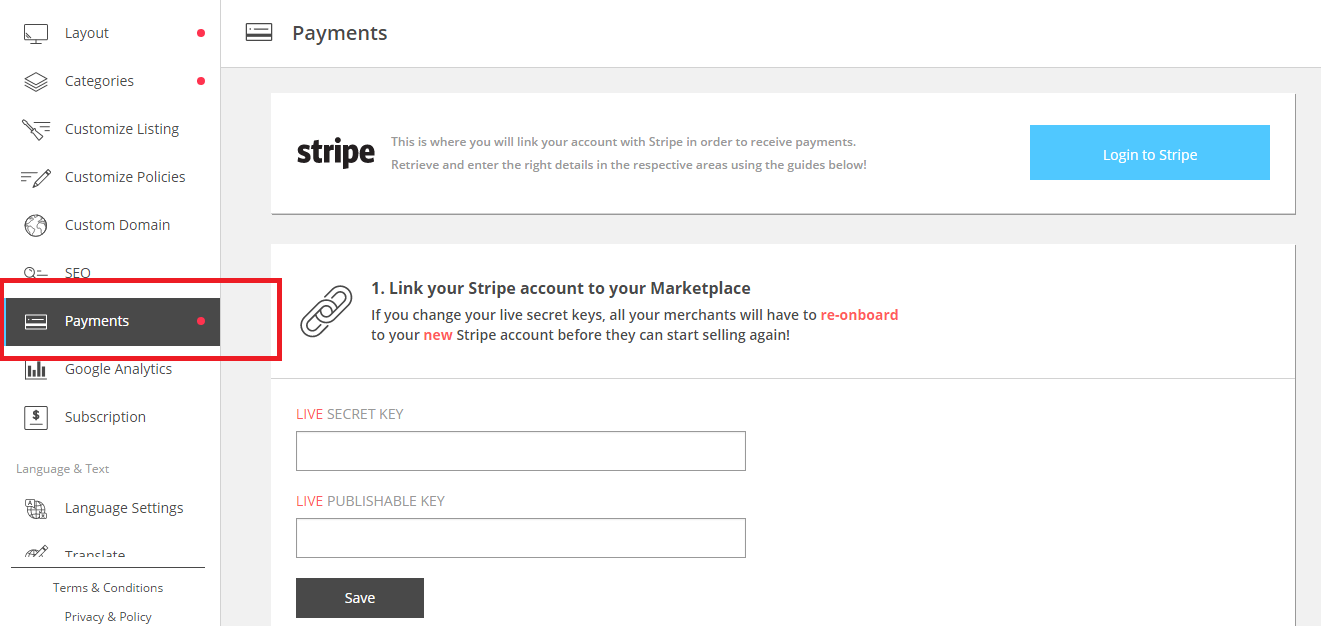Click the Custom Domain globe icon
The width and height of the screenshot is (1321, 626).
pos(36,225)
